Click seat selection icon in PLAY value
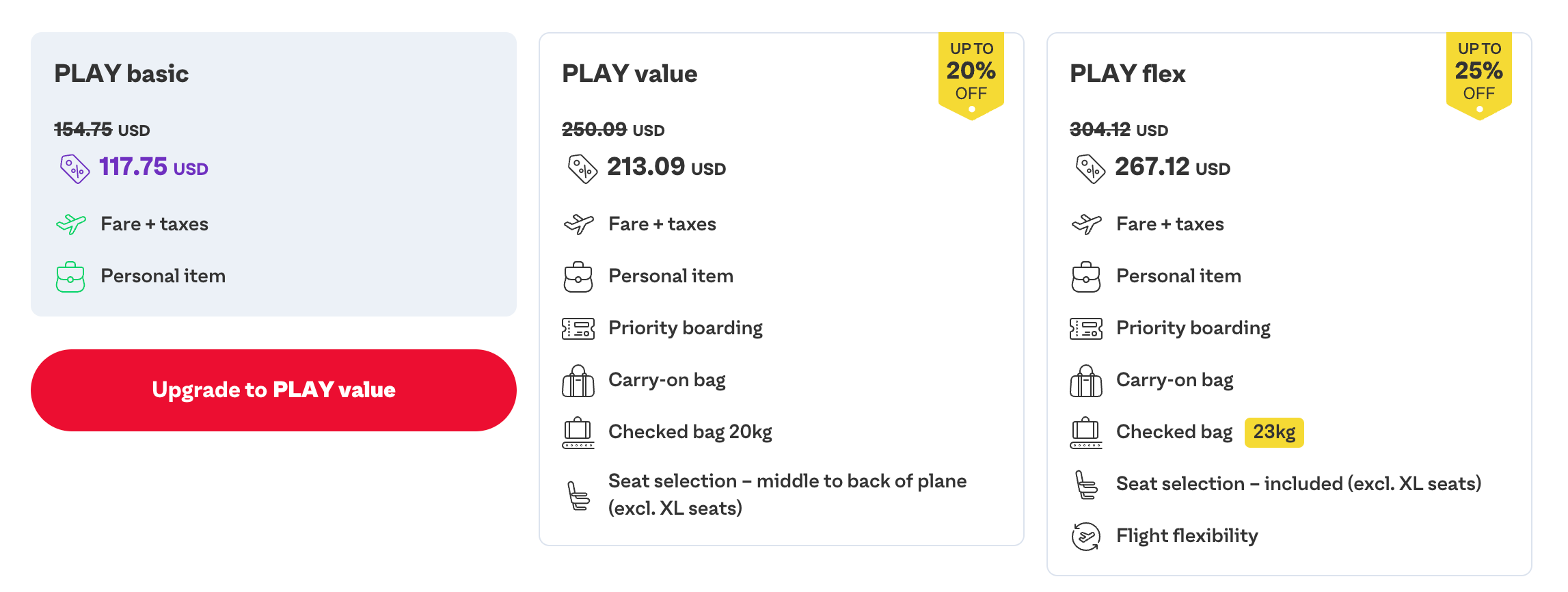This screenshot has height=592, width=1568. [x=578, y=496]
